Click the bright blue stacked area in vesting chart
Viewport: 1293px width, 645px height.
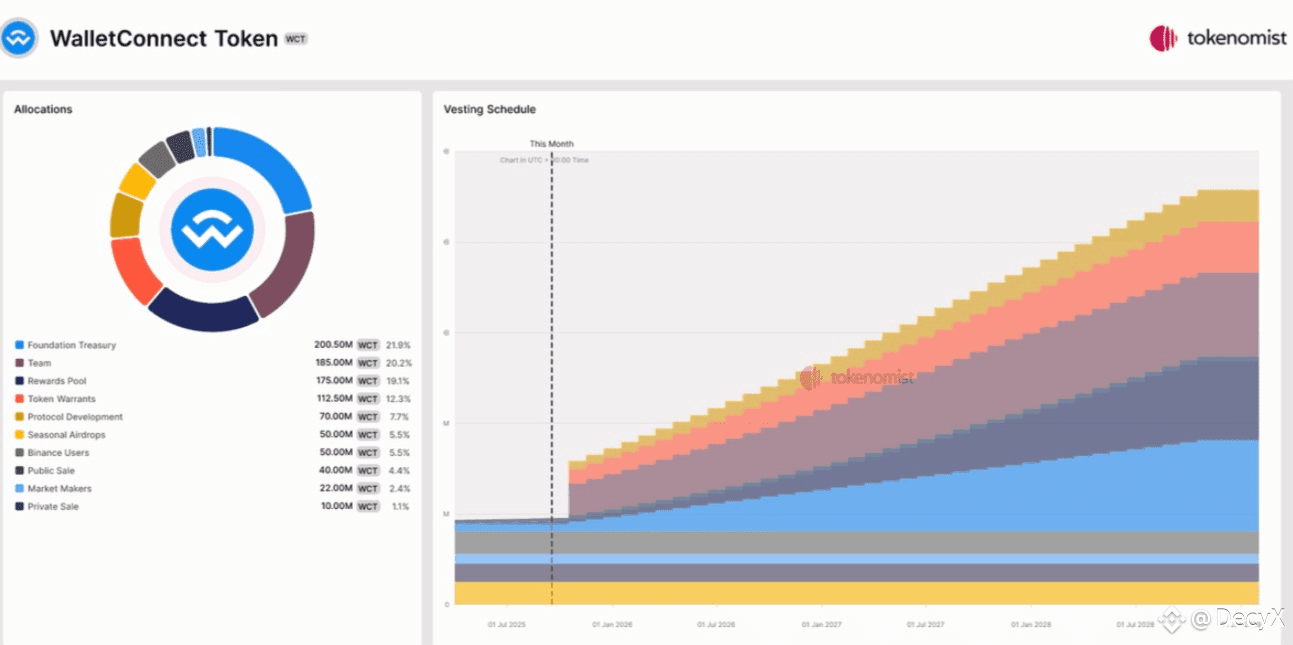coord(1000,498)
